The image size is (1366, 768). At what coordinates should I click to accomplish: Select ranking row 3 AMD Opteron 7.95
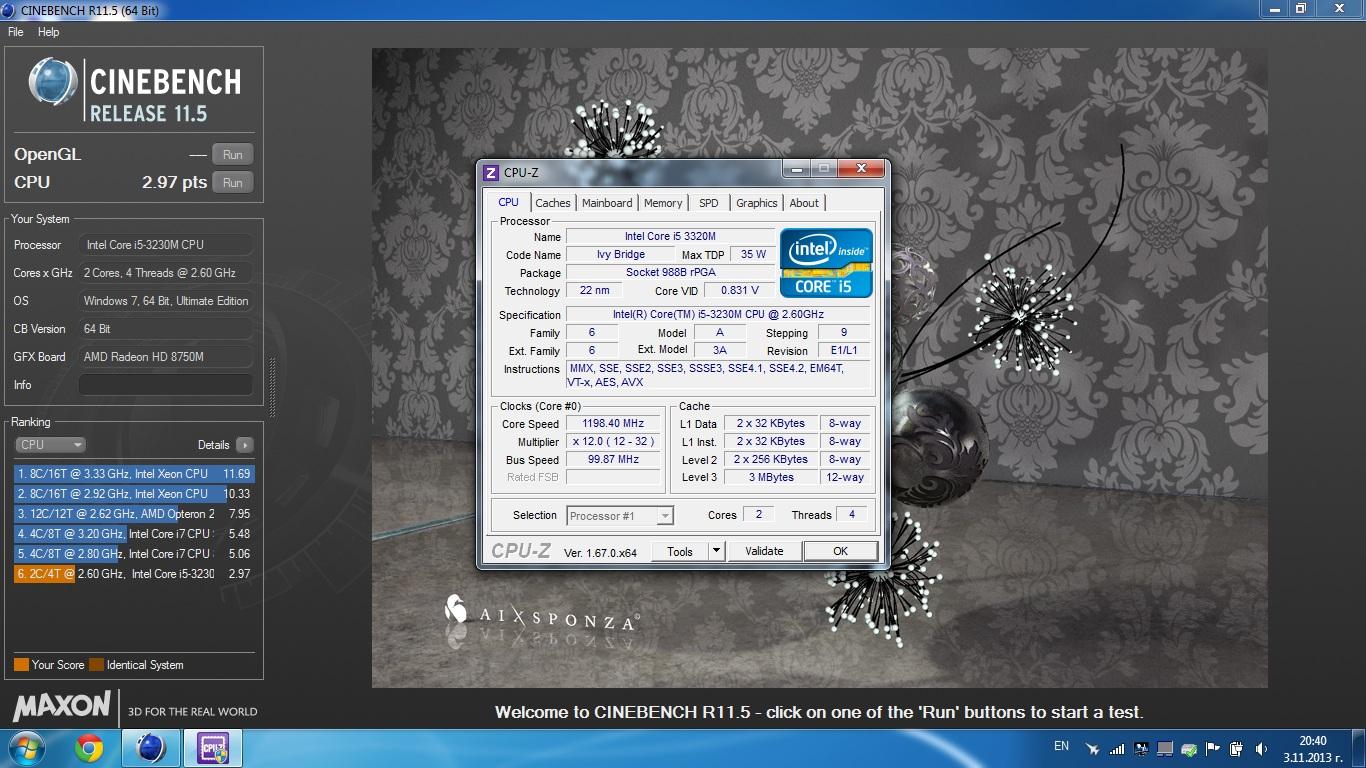(134, 514)
